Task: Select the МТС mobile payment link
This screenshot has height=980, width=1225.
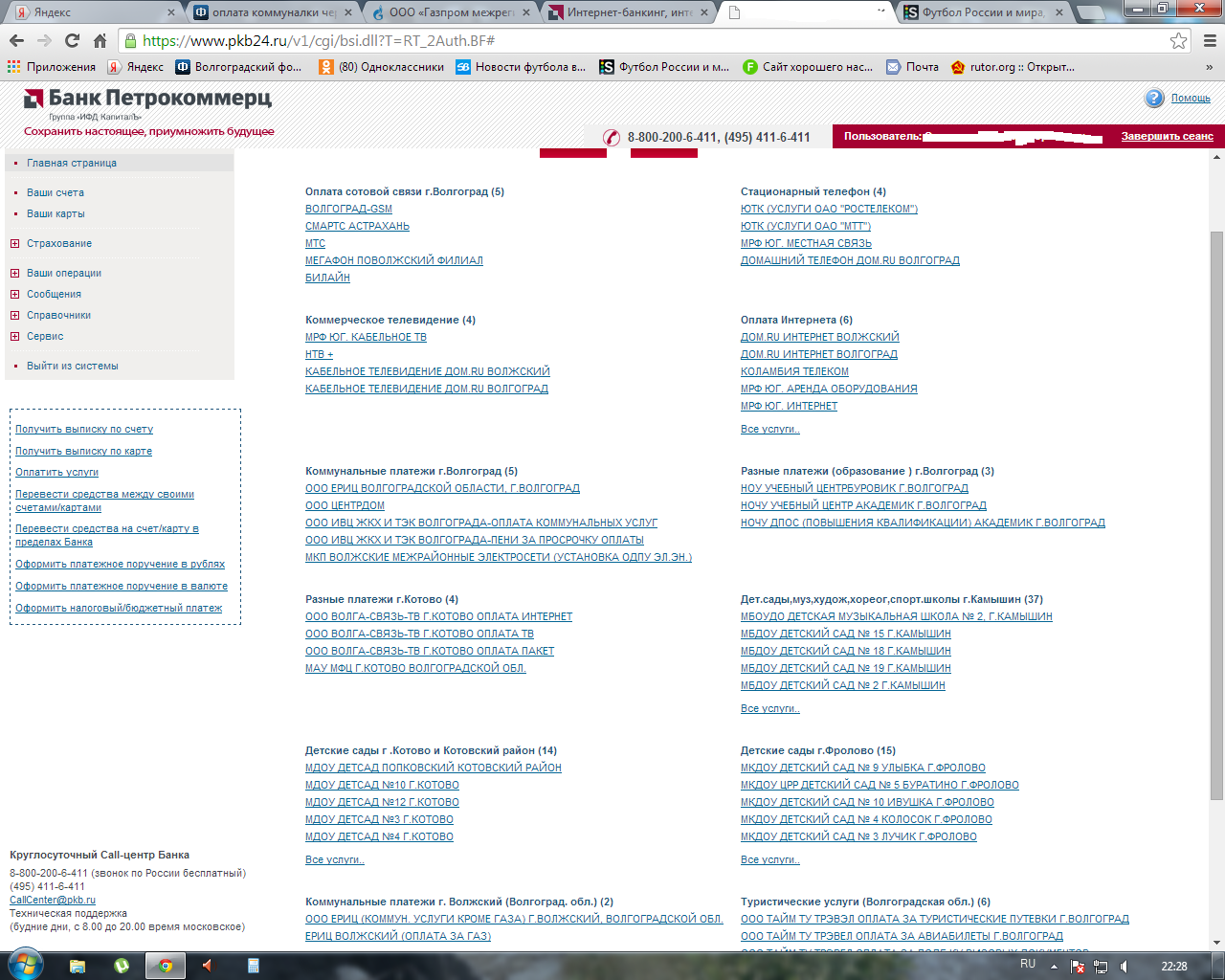Action: click(x=316, y=243)
